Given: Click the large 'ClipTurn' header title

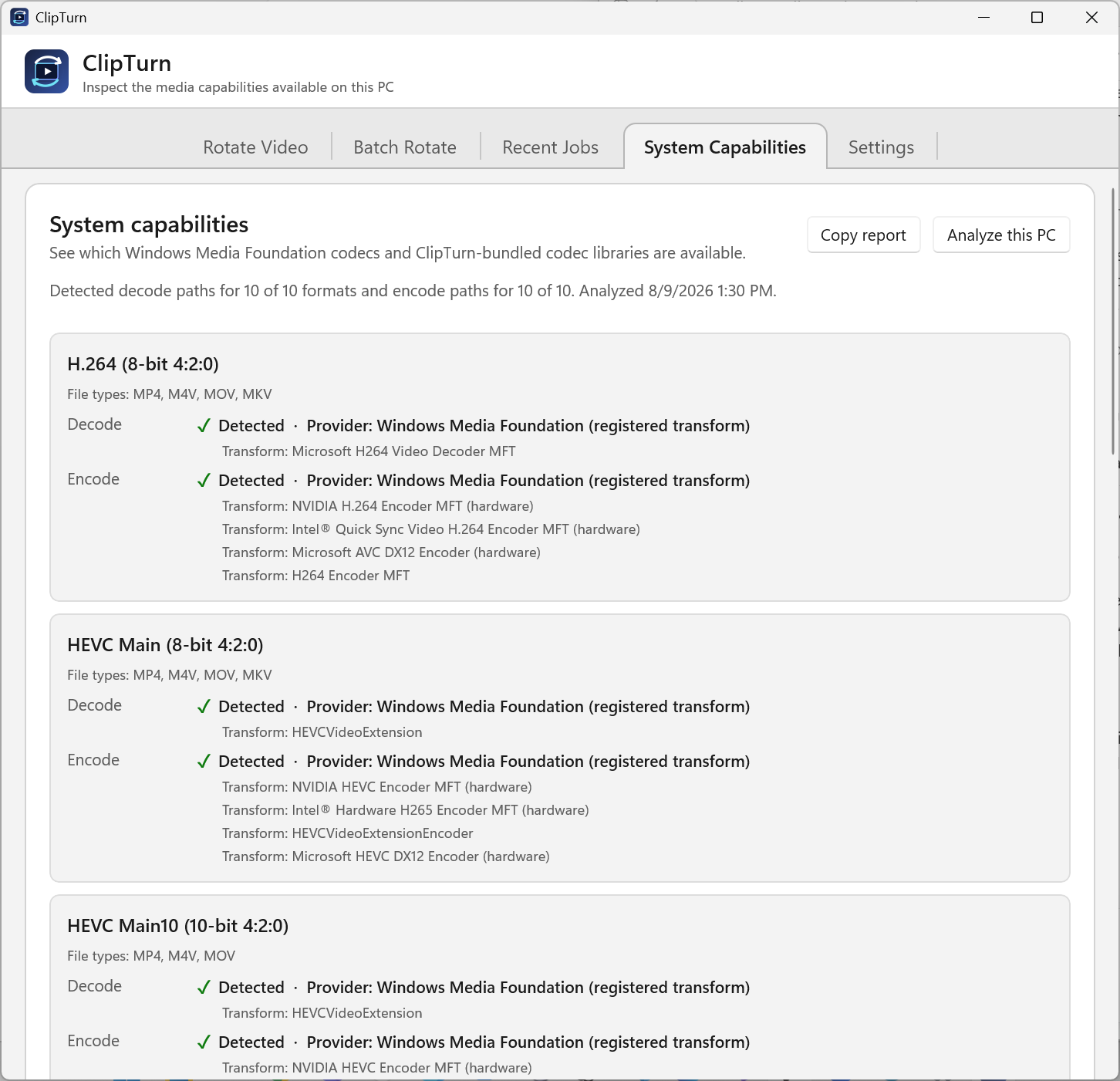Looking at the screenshot, I should (x=127, y=63).
